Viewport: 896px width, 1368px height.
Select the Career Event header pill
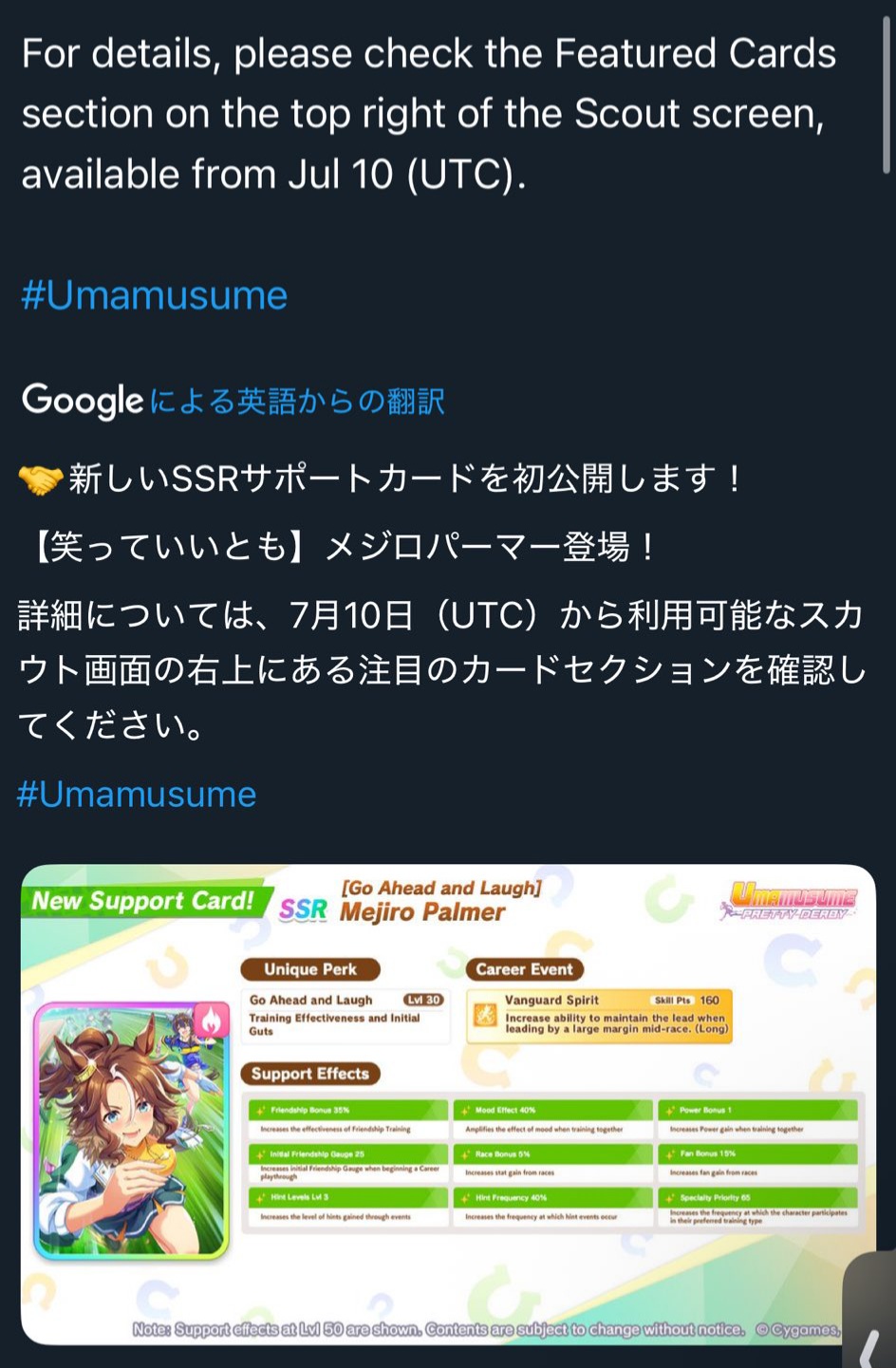click(x=524, y=969)
